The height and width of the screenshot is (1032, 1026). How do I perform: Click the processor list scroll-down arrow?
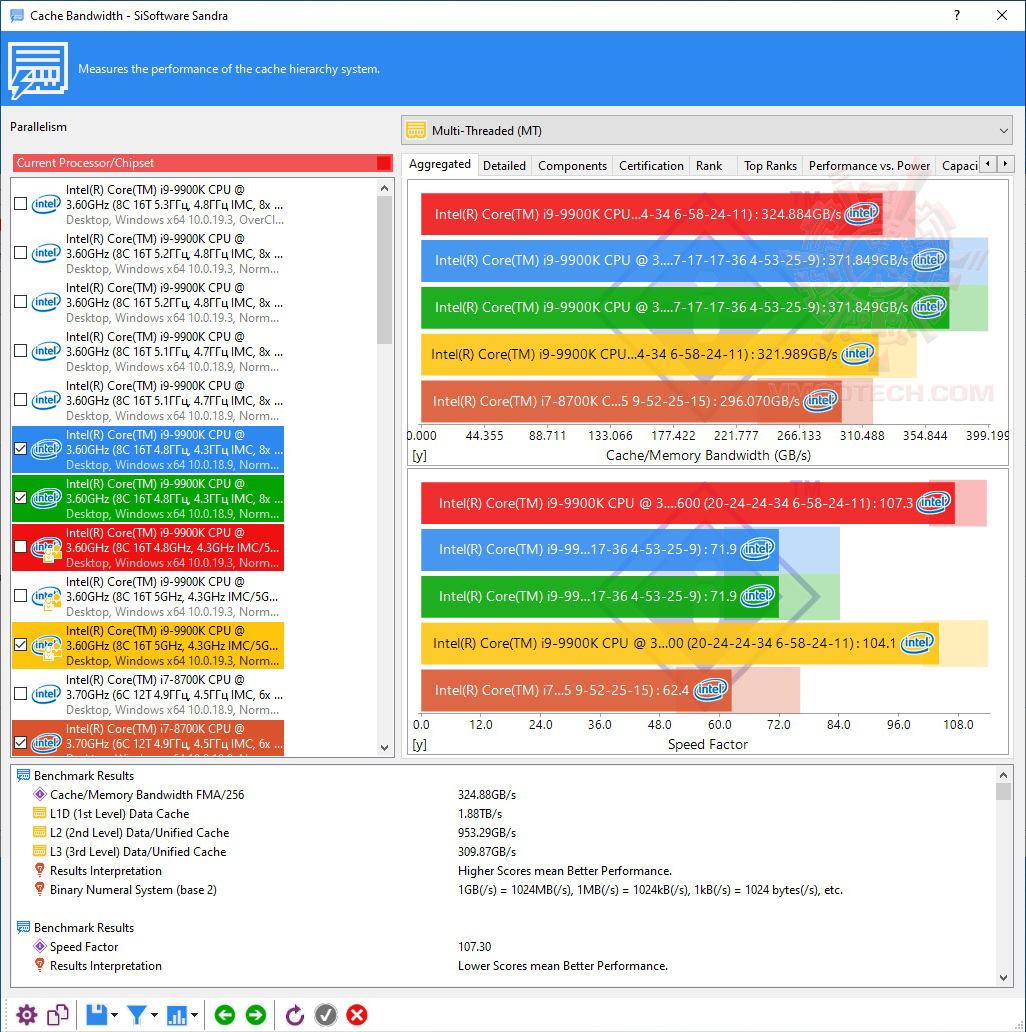(384, 748)
